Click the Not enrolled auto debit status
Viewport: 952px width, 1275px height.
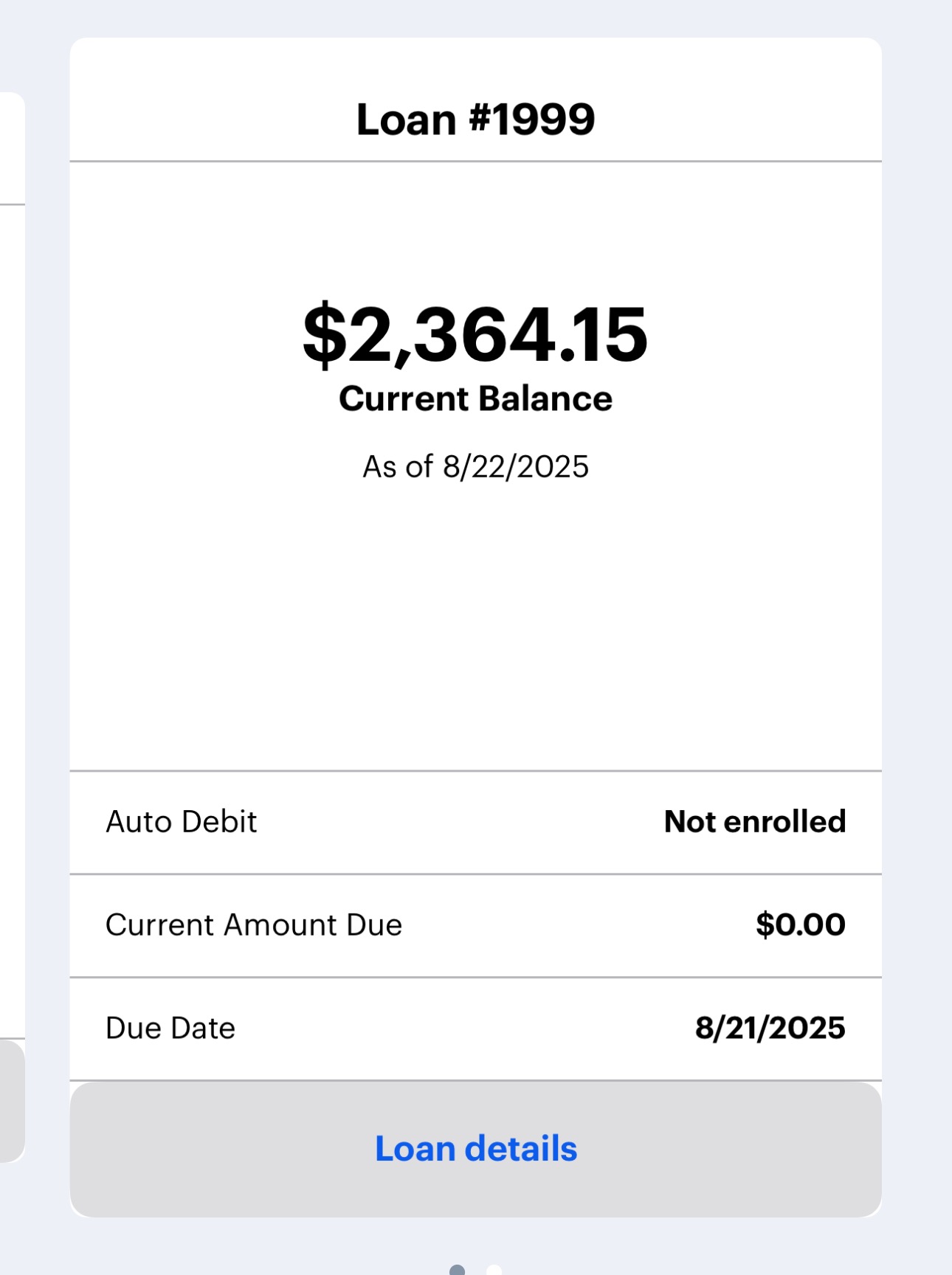click(x=754, y=821)
